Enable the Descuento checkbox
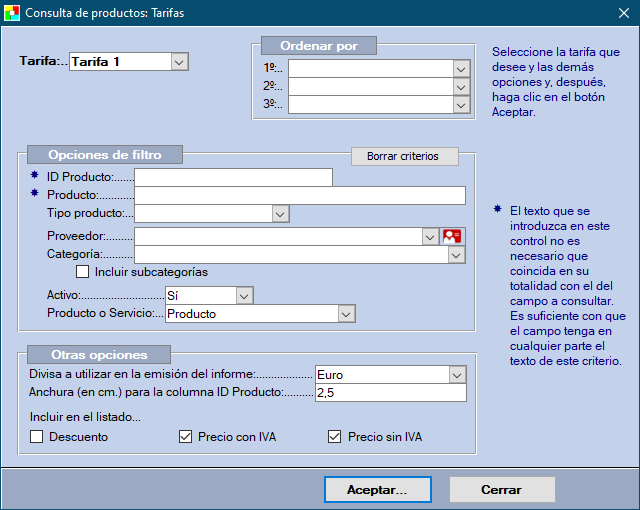The height and width of the screenshot is (510, 640). (37, 437)
